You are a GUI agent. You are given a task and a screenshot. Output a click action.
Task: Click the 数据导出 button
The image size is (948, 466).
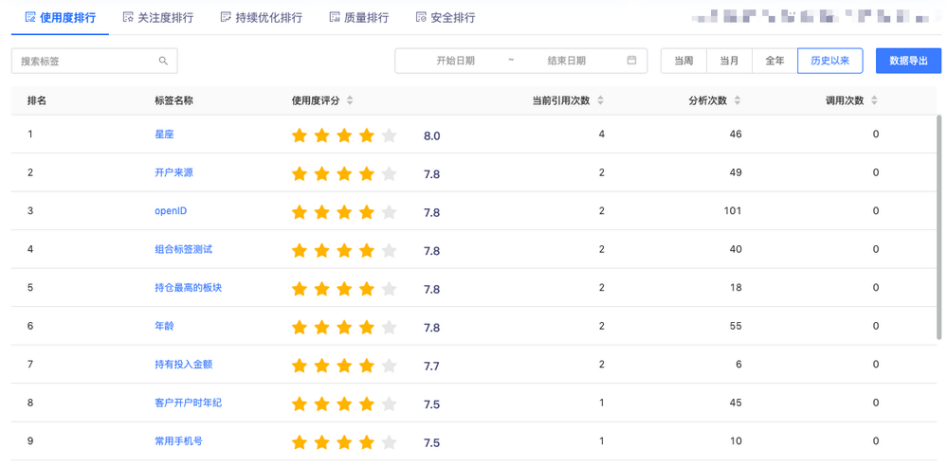click(x=908, y=61)
